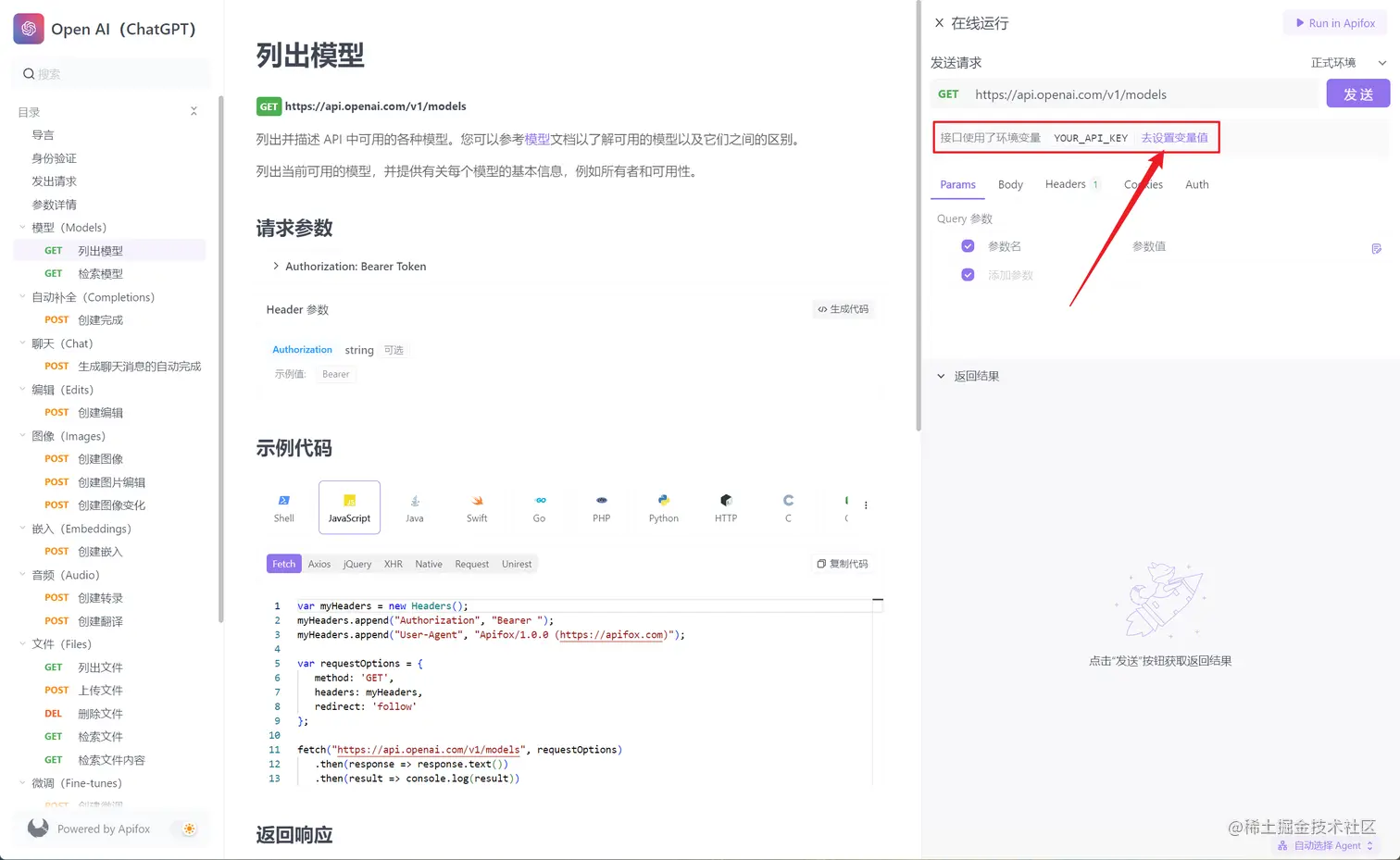Switch to the Body tab
1400x860 pixels.
click(x=1010, y=184)
